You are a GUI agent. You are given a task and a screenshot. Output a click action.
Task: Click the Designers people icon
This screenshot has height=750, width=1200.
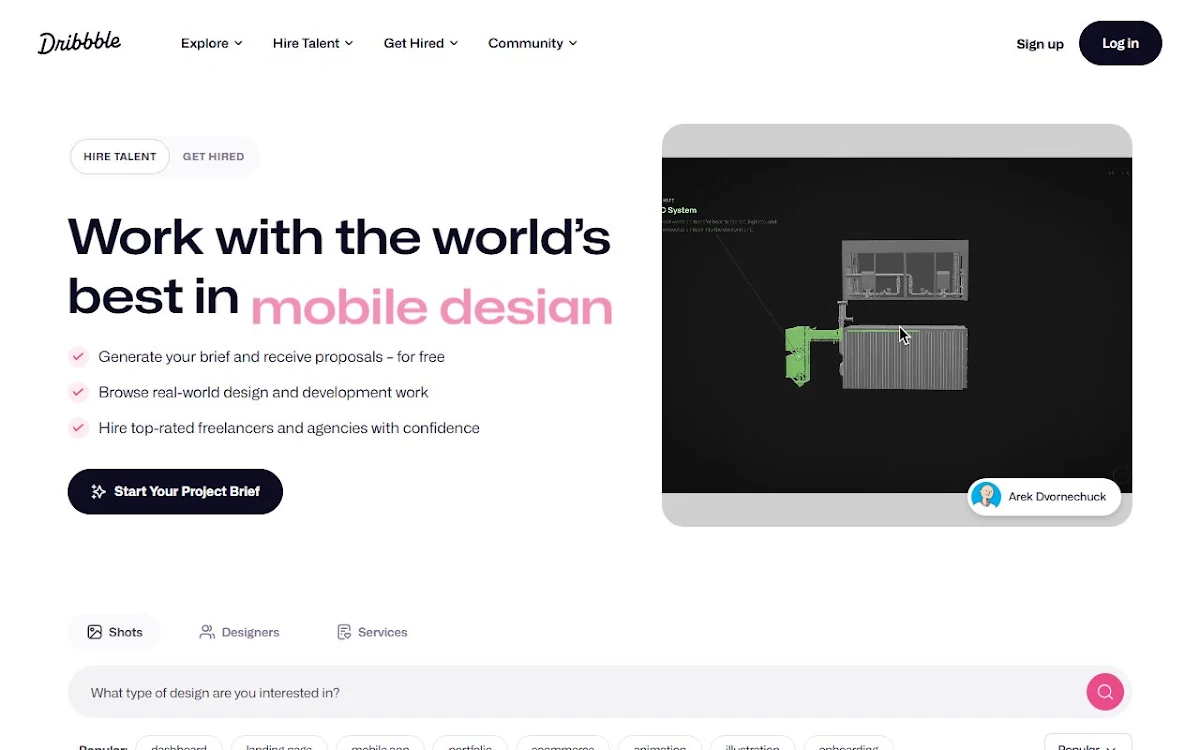(x=207, y=632)
